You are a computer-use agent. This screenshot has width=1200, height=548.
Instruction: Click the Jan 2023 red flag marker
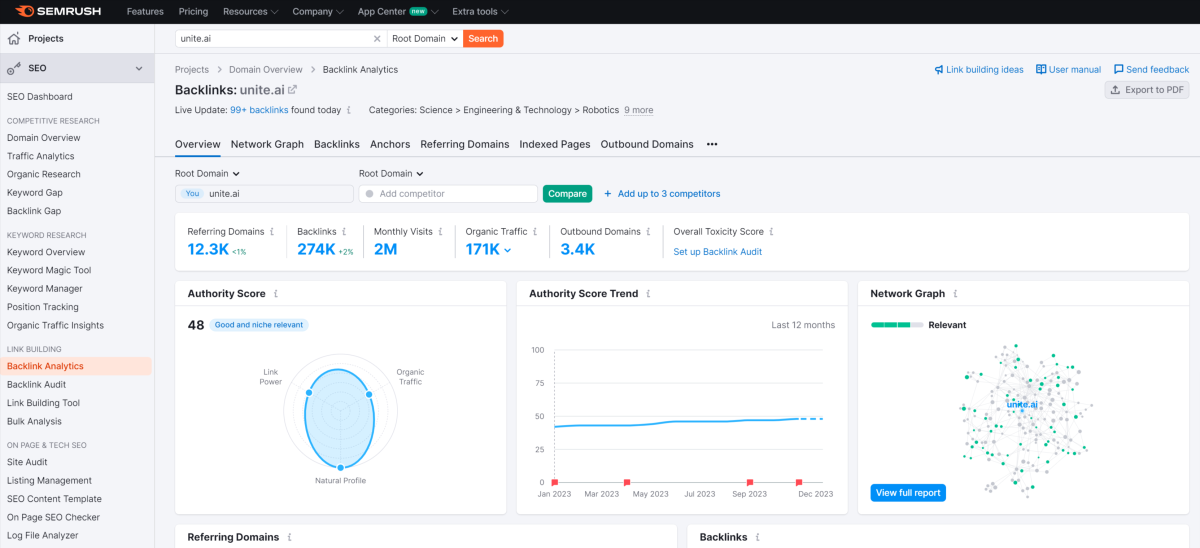click(555, 481)
